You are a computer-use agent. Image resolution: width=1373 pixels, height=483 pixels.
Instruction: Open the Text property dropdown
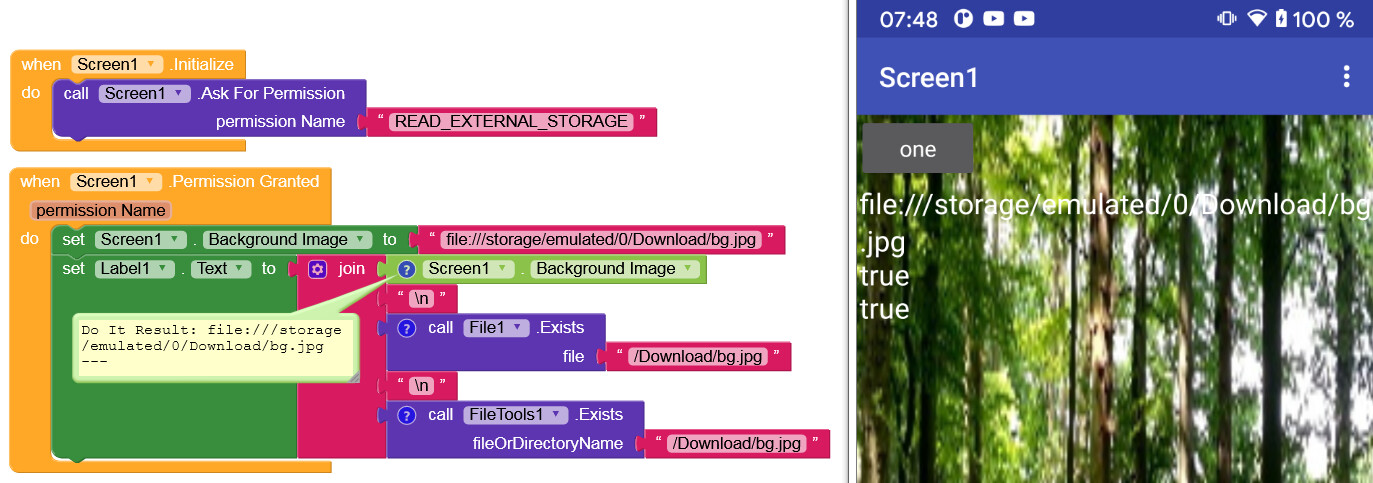click(x=220, y=268)
